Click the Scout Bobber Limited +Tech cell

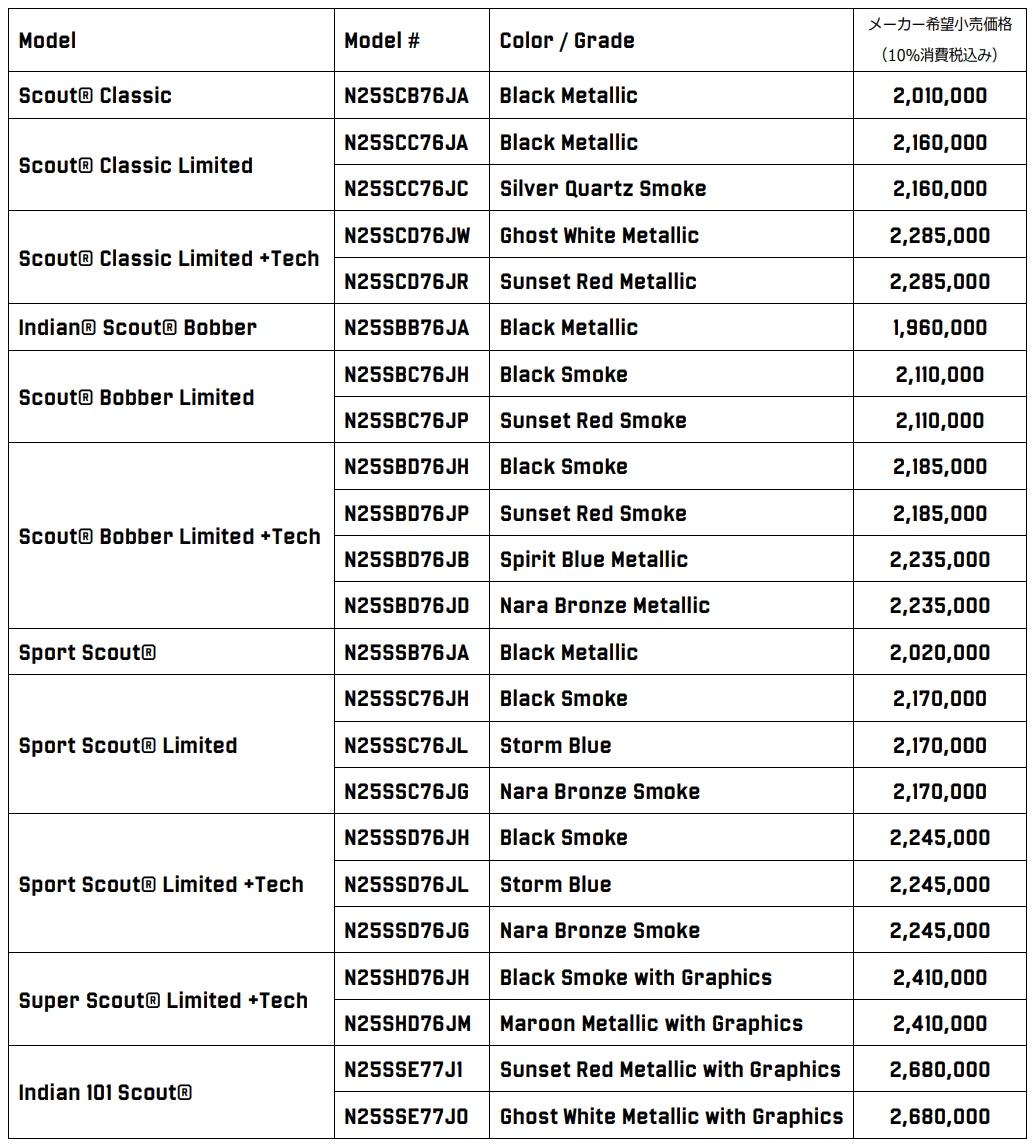point(171,536)
